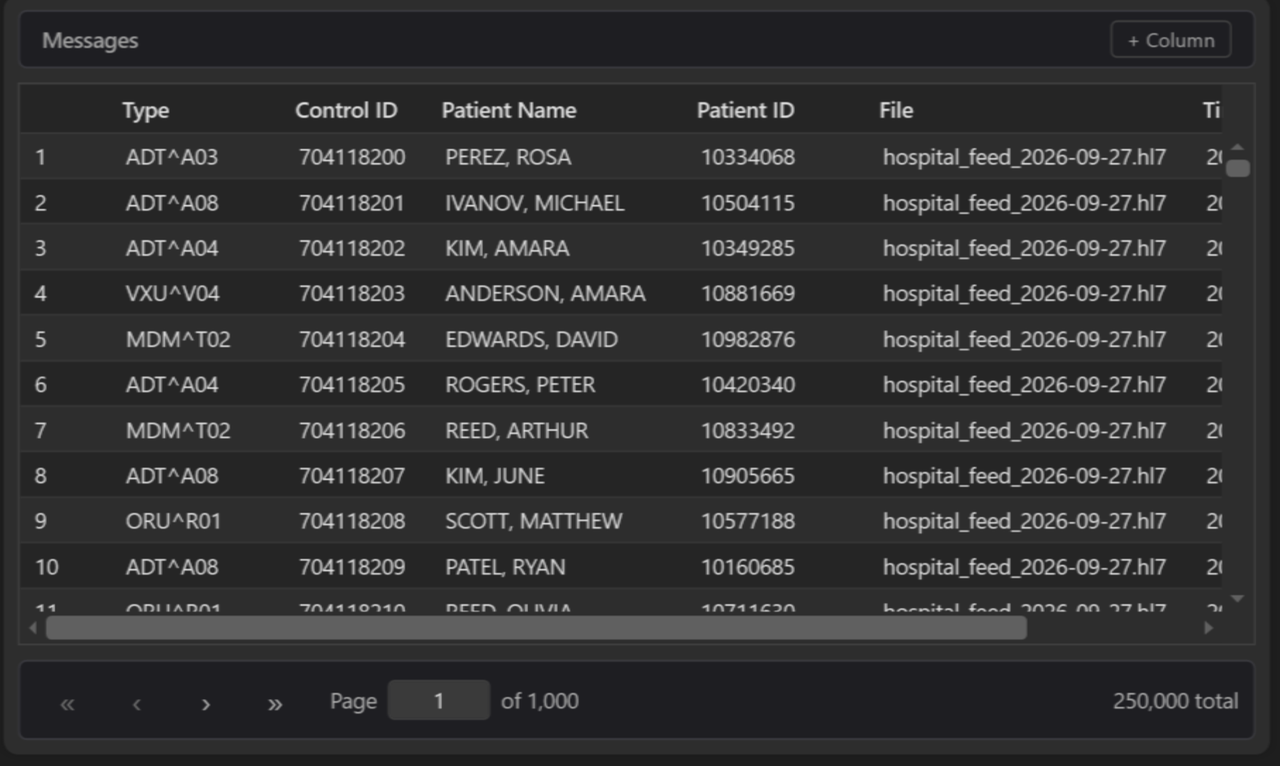Image resolution: width=1280 pixels, height=766 pixels.
Task: Sort by the File column header
Action: point(896,110)
